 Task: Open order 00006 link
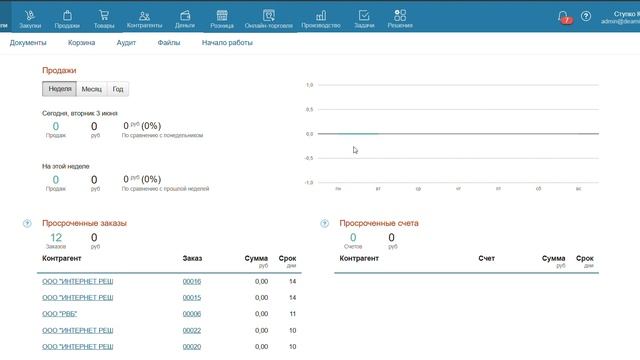pyautogui.click(x=192, y=314)
